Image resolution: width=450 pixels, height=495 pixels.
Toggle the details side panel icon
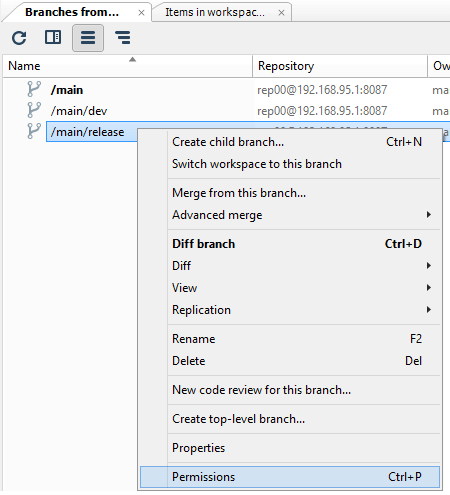pyautogui.click(x=53, y=37)
